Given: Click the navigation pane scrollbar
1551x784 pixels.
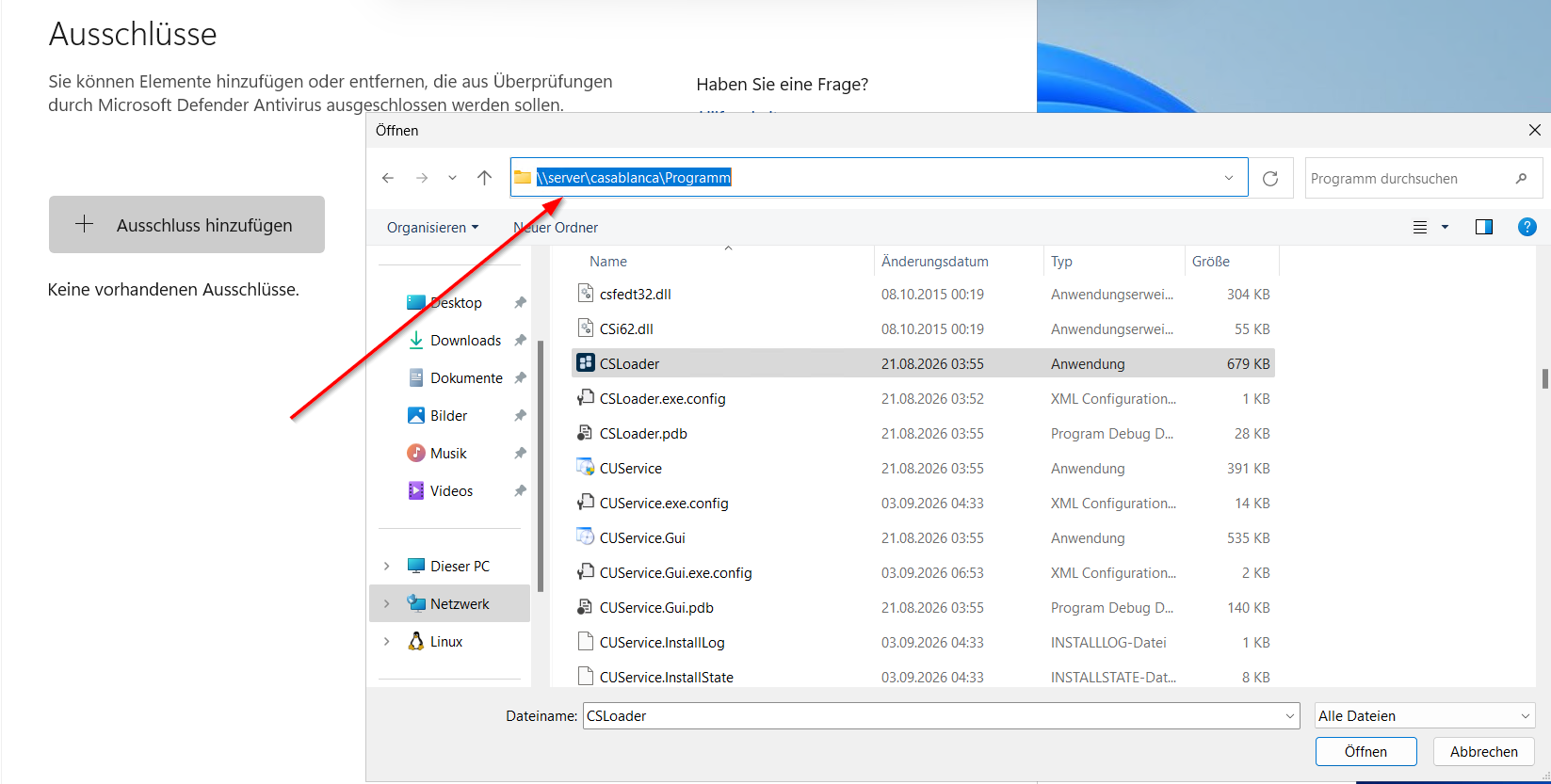Looking at the screenshot, I should 541,466.
